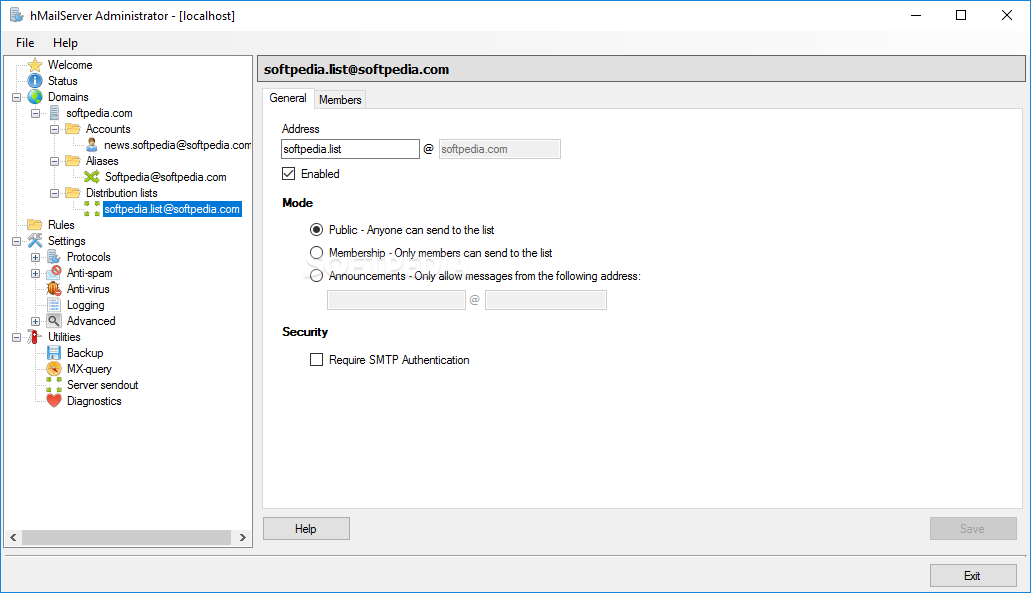Click the announcements sender domain field

click(546, 300)
